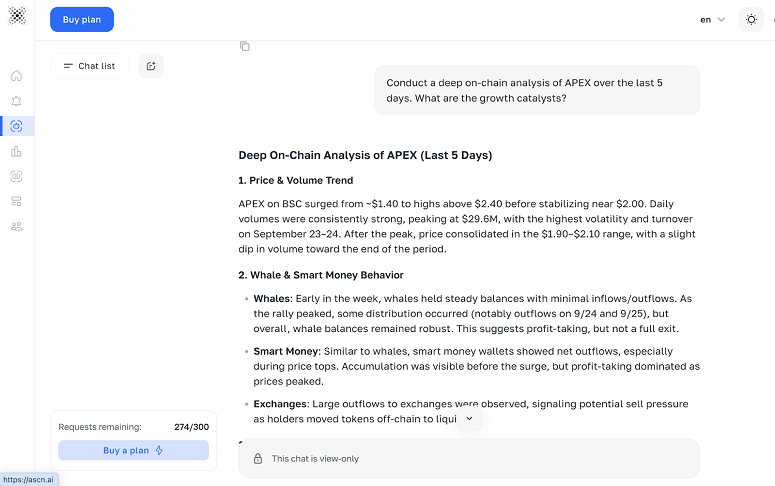Open the alerts bell icon in sidebar

16,101
